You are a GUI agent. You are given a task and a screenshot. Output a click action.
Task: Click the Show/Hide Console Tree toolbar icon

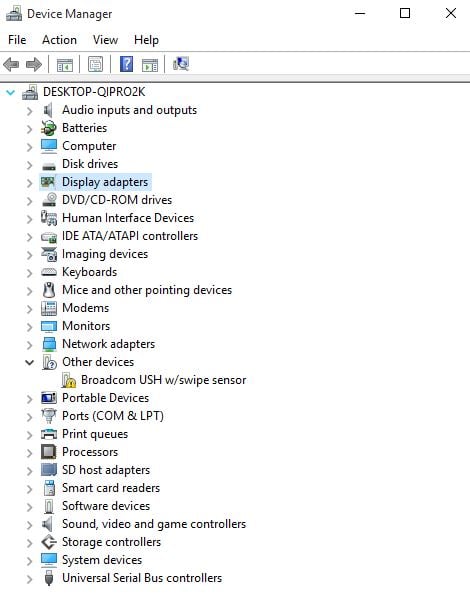tap(65, 65)
